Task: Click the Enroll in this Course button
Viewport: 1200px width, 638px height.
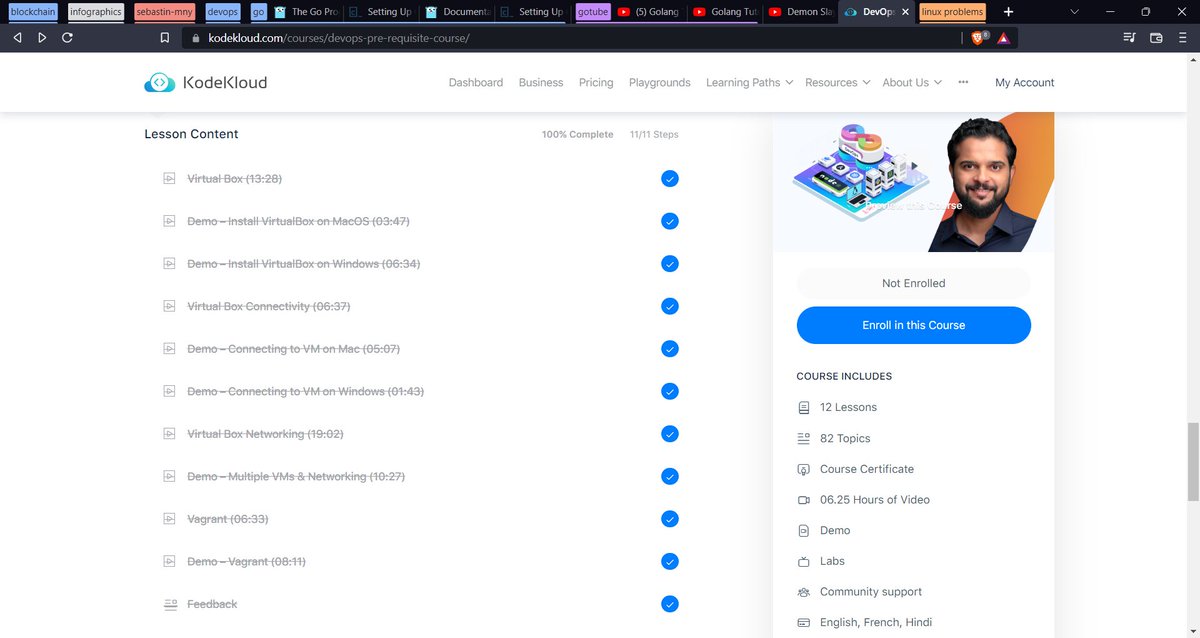Action: (x=913, y=325)
